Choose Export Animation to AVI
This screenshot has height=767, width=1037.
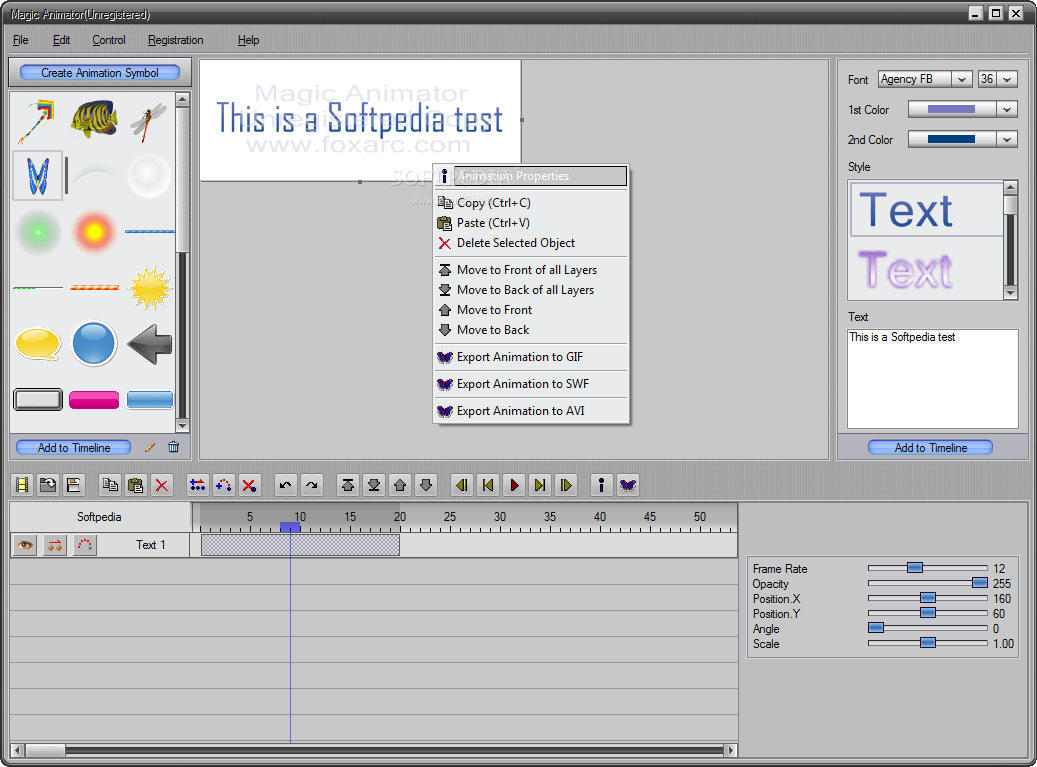[531, 411]
